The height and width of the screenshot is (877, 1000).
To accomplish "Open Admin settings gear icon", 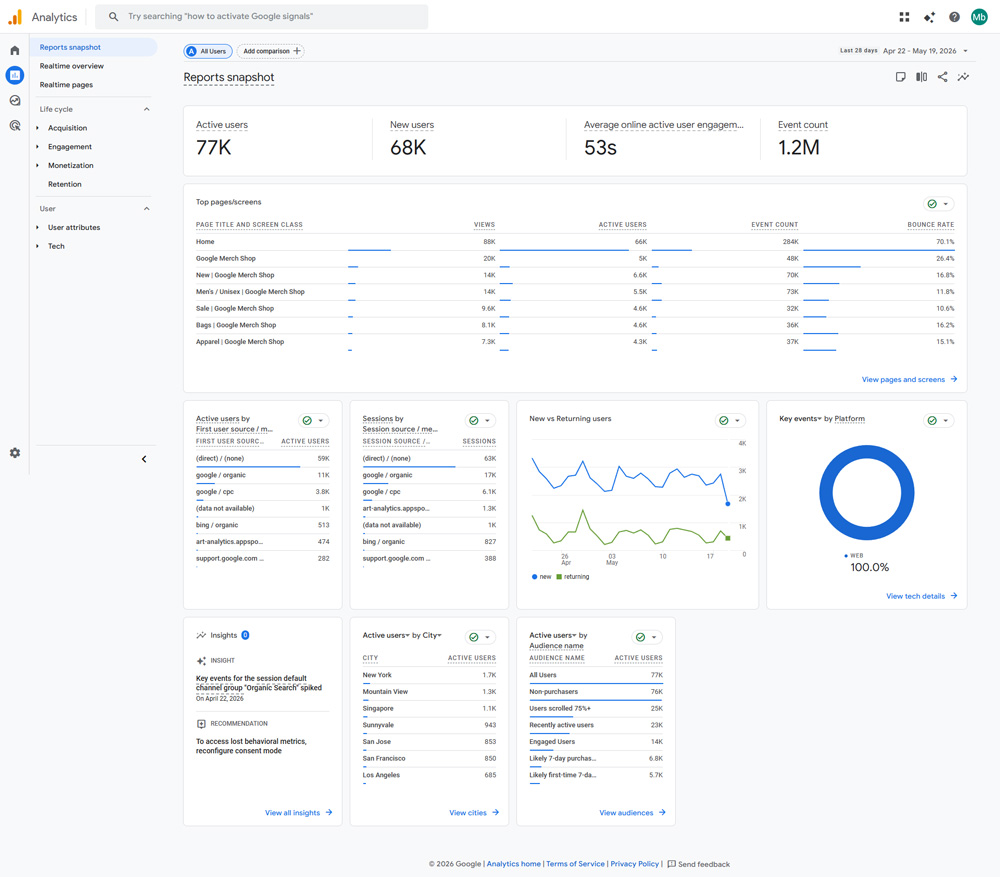I will pos(15,453).
